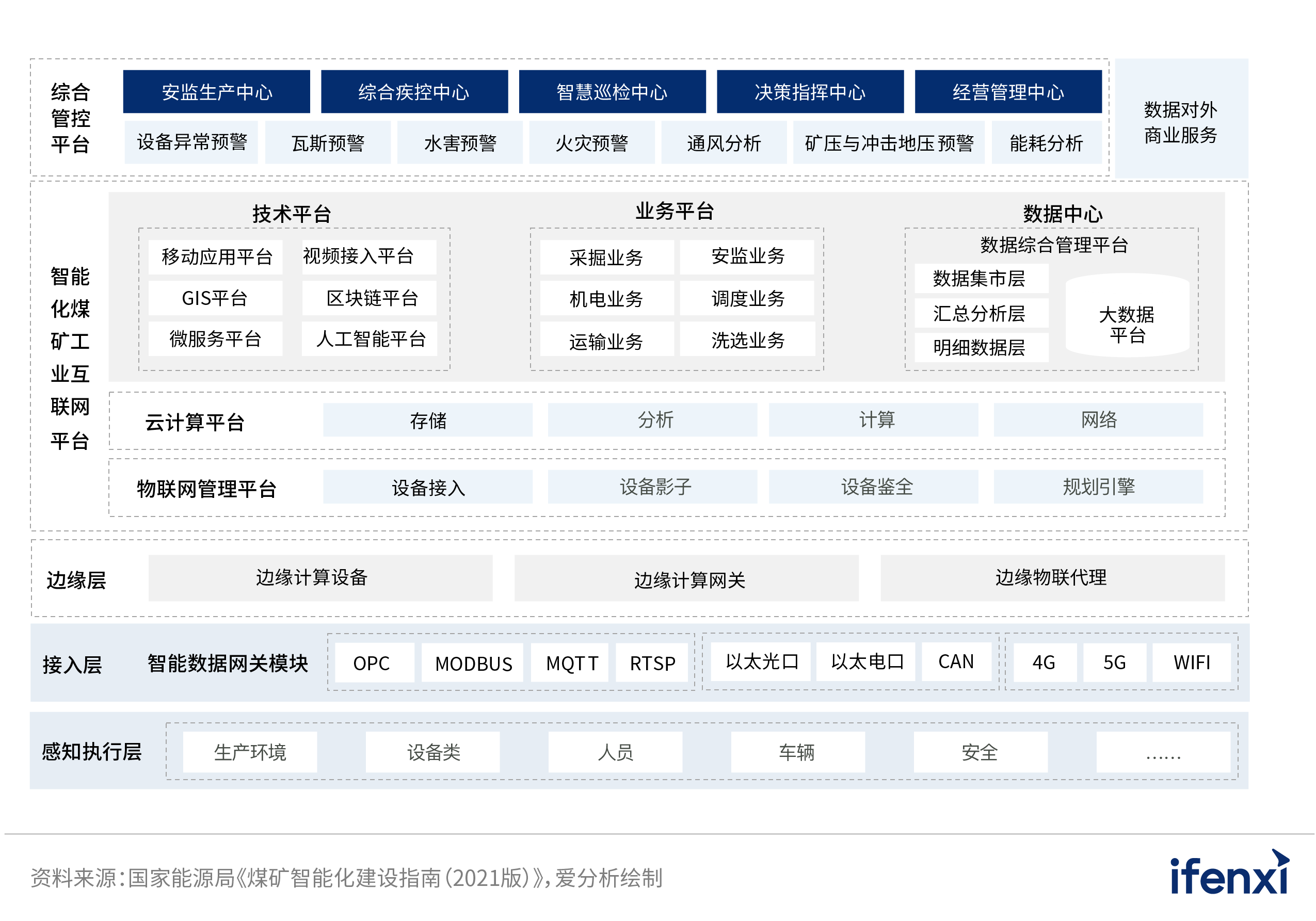Click the ifenxi logo
This screenshot has height=921, width=1316.
pos(1229,874)
